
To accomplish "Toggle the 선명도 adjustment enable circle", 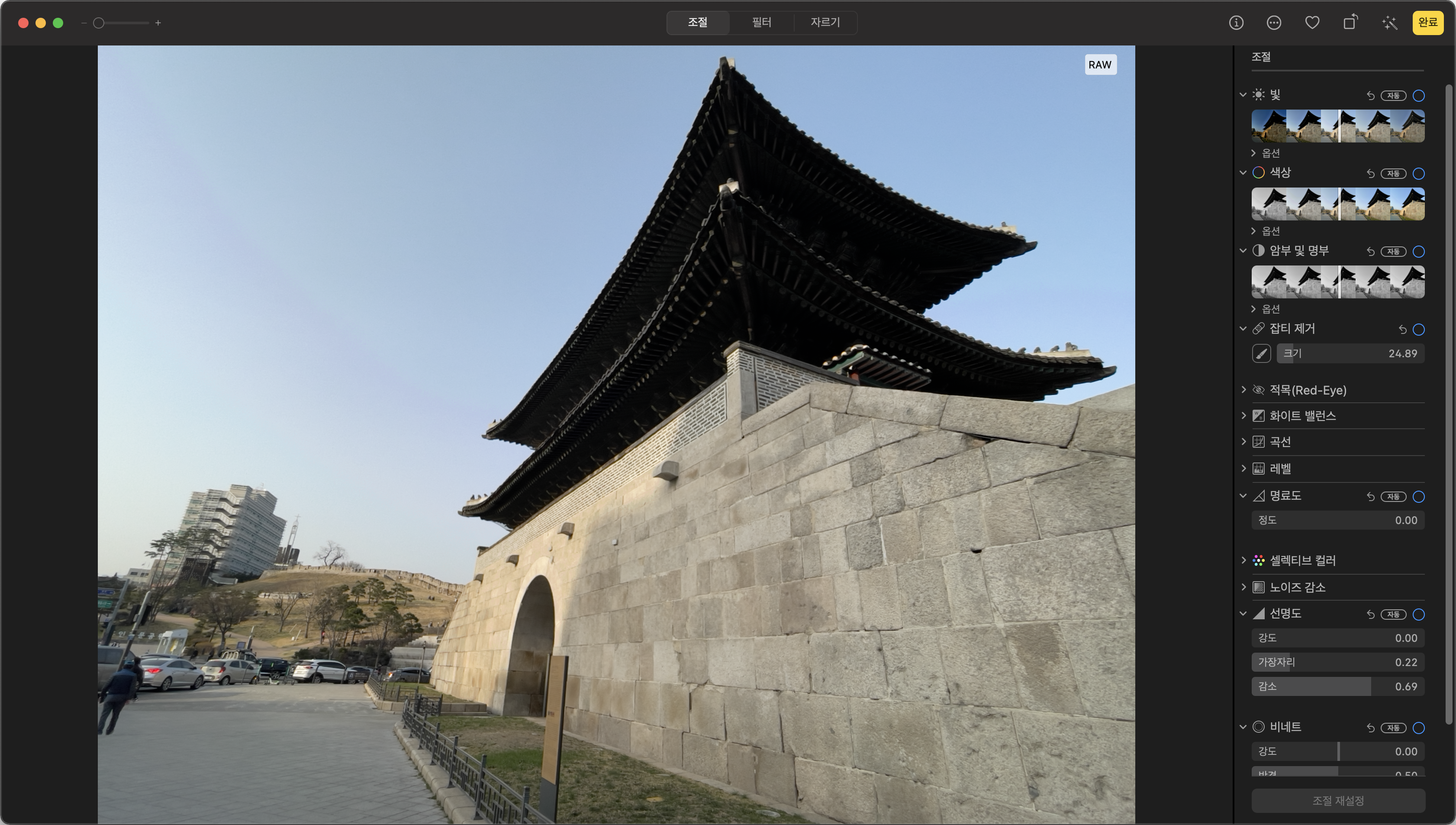I will pos(1419,614).
